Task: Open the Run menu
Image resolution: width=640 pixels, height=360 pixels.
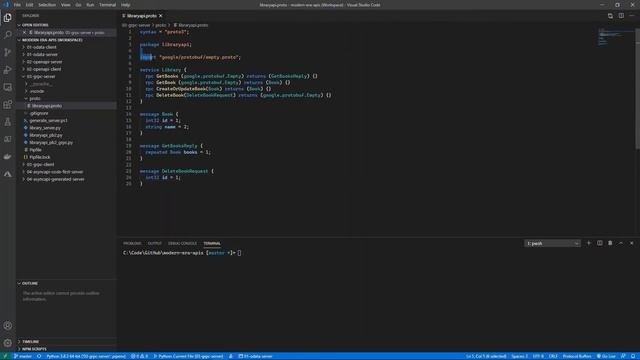Action: (90, 5)
